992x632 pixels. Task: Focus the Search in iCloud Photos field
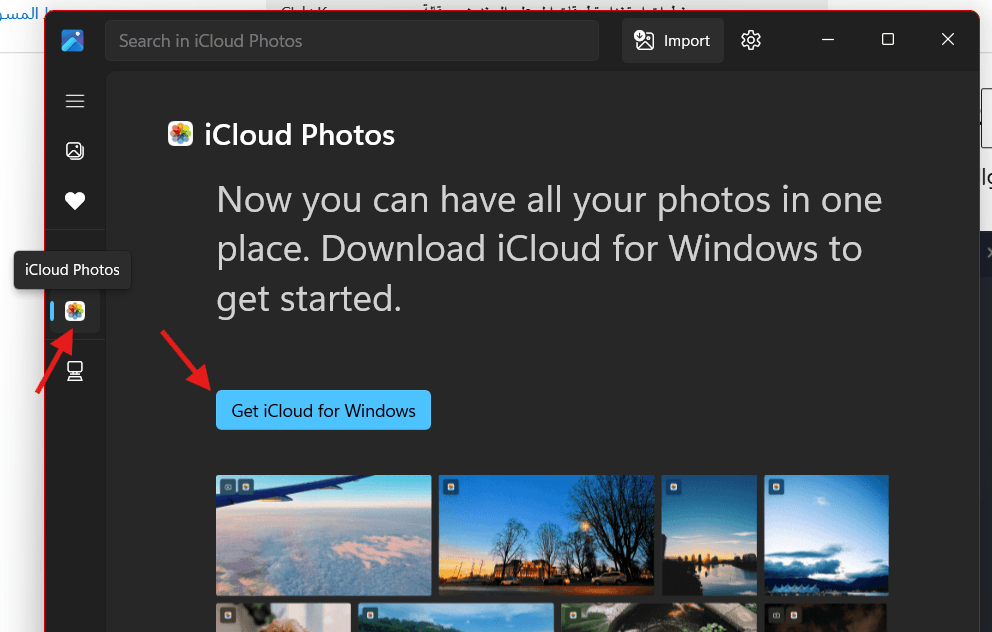tap(352, 40)
